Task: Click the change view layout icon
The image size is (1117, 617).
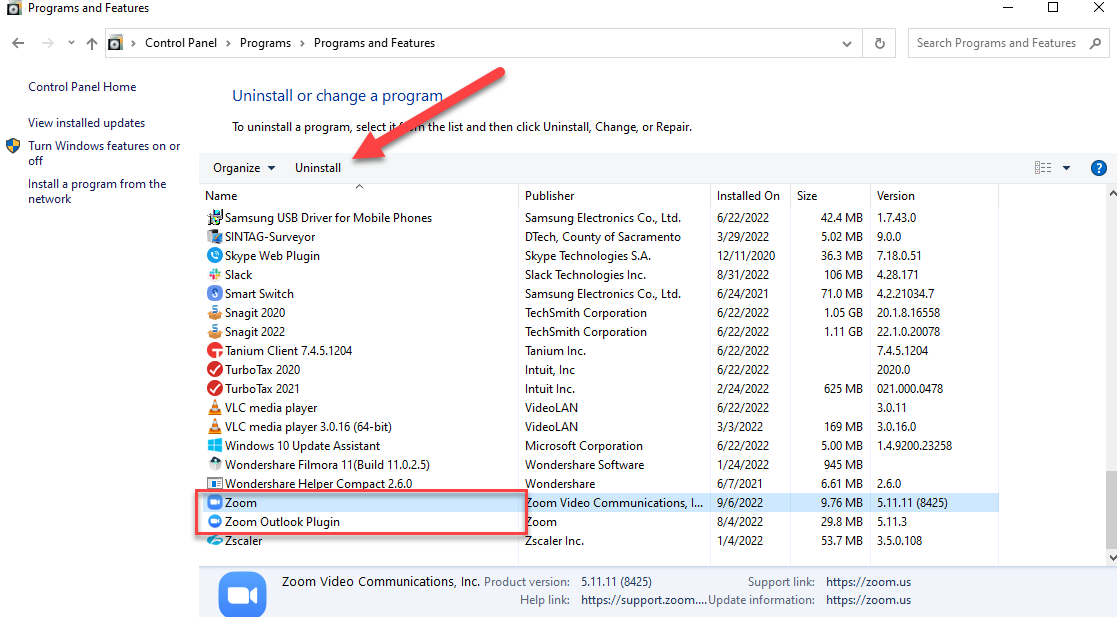Action: click(1043, 167)
